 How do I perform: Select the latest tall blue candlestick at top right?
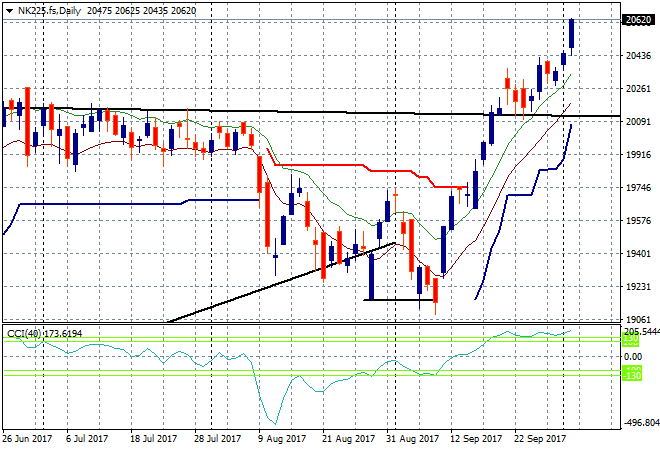[x=571, y=34]
